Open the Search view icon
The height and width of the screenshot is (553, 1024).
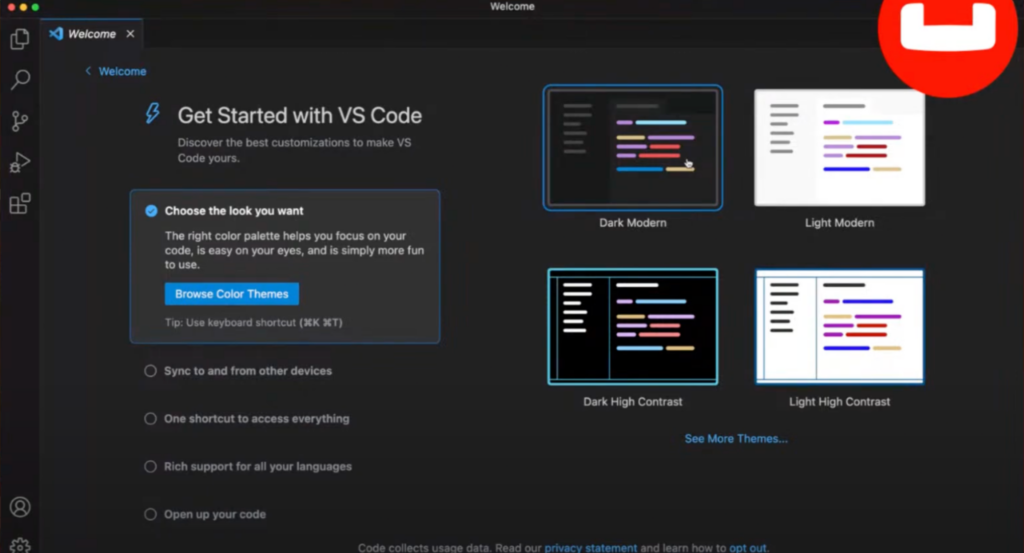click(20, 80)
